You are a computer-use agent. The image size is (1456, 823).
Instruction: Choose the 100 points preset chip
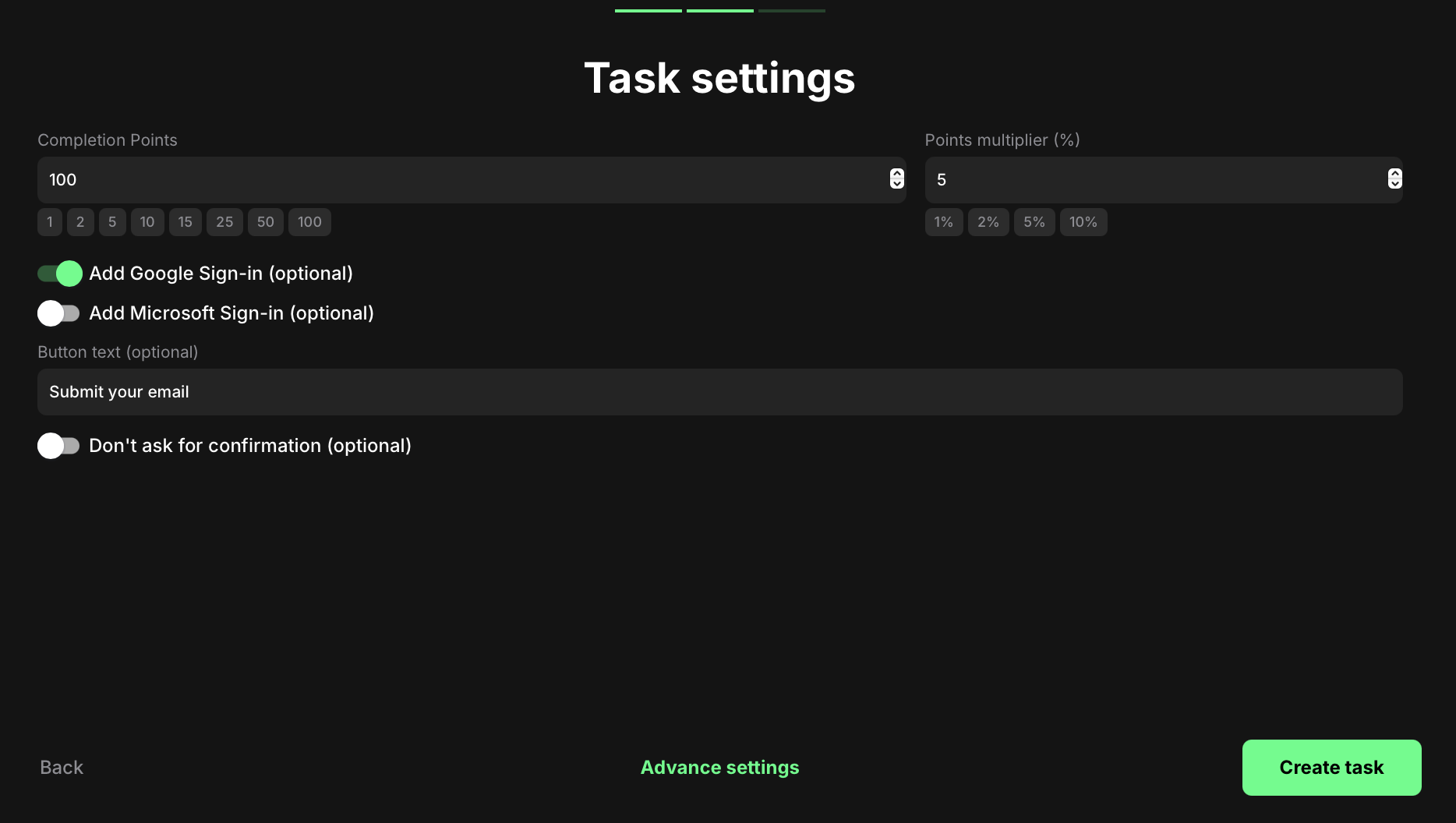[309, 222]
